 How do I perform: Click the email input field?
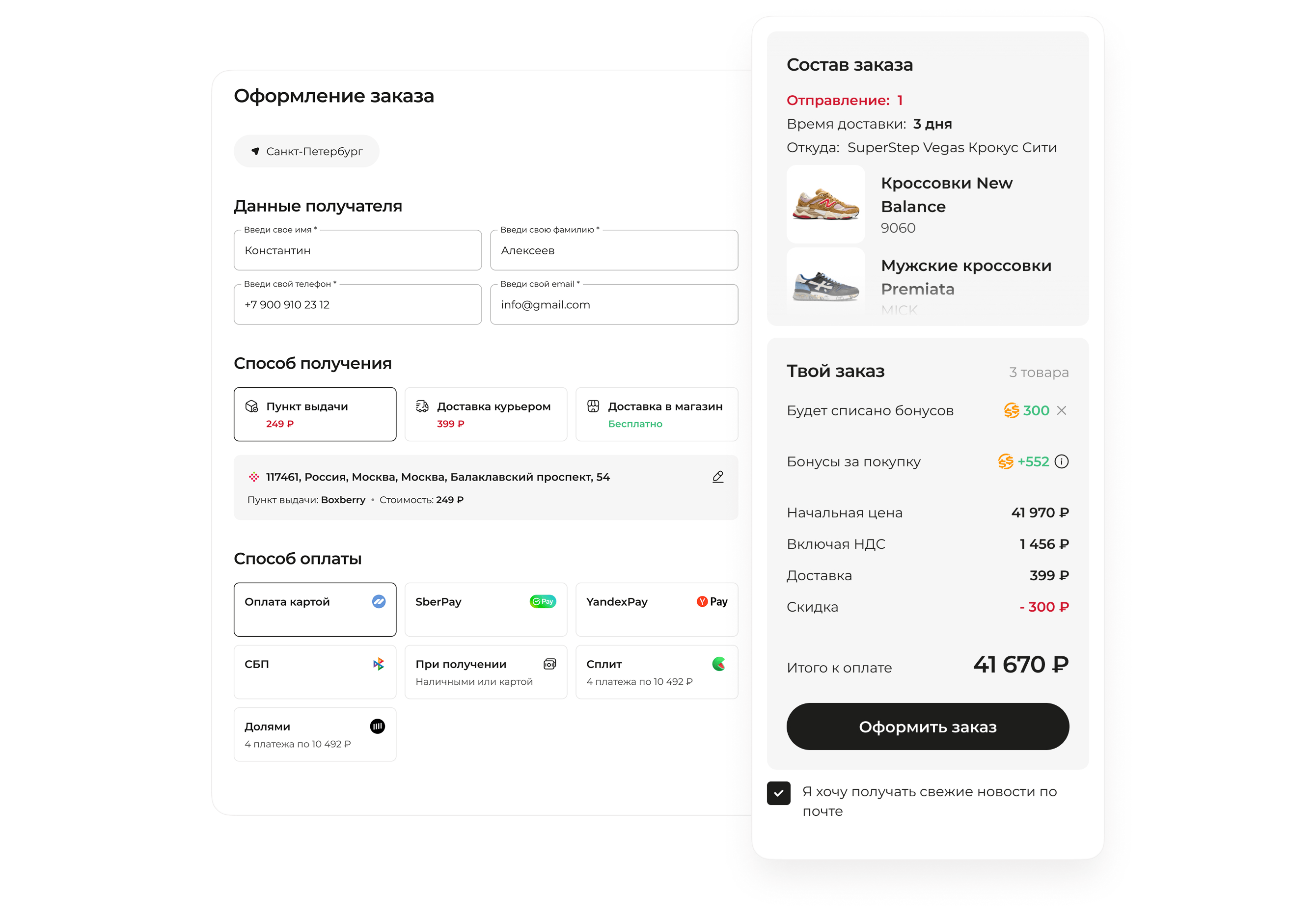click(614, 305)
